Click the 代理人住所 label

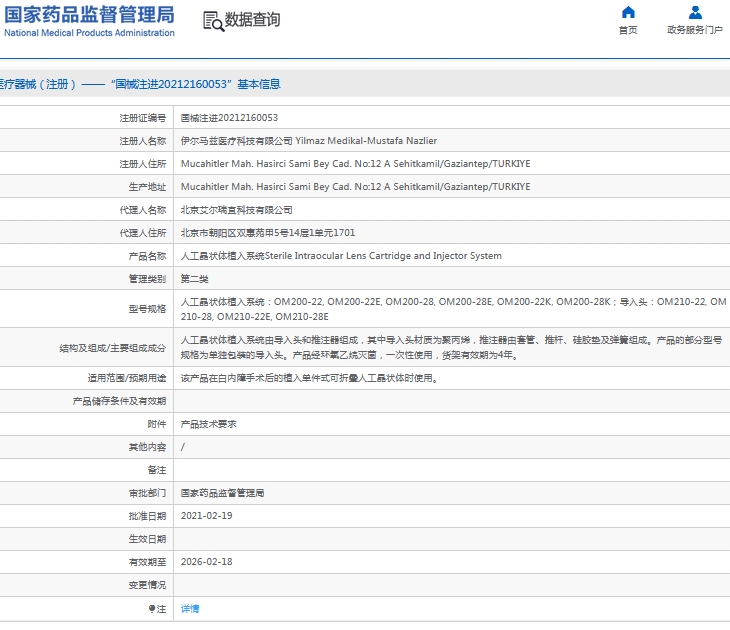(142, 233)
